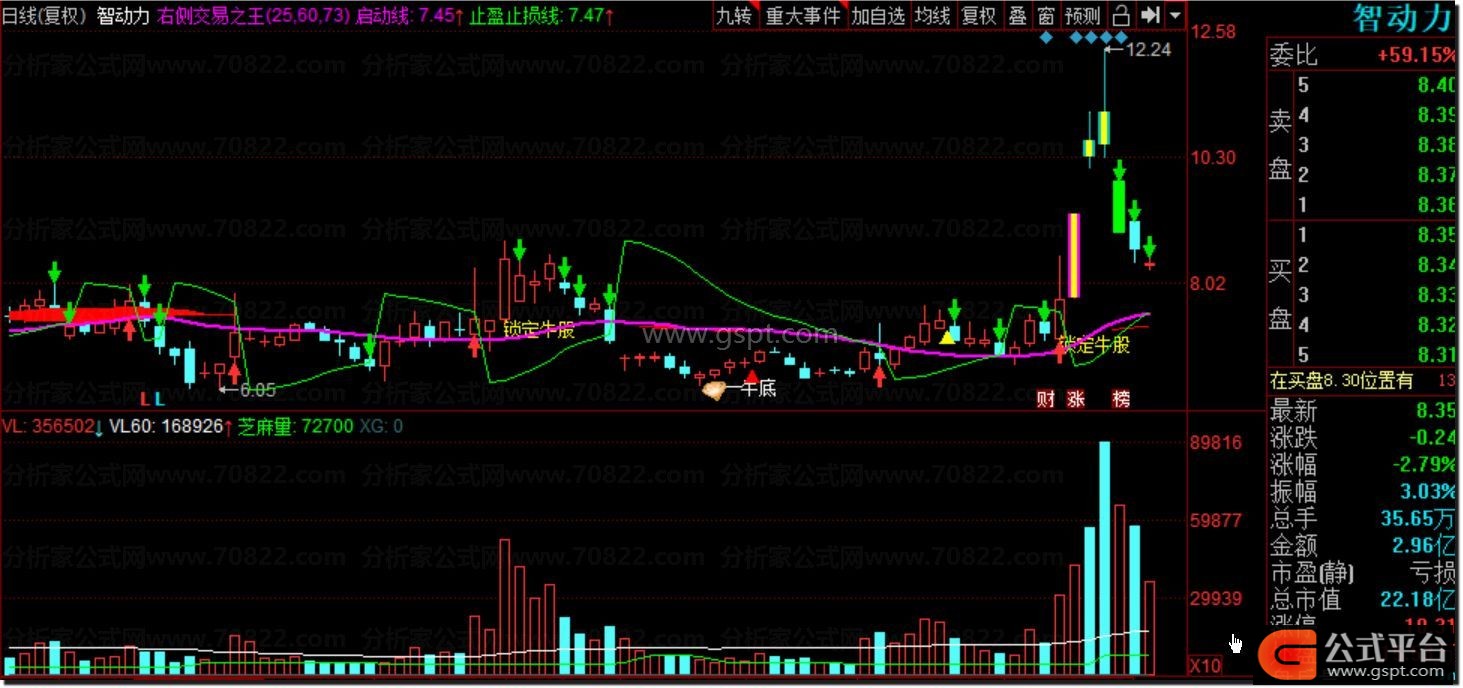Click the XG: 0 readout
Viewport: 1463px width, 688px height.
click(x=381, y=427)
